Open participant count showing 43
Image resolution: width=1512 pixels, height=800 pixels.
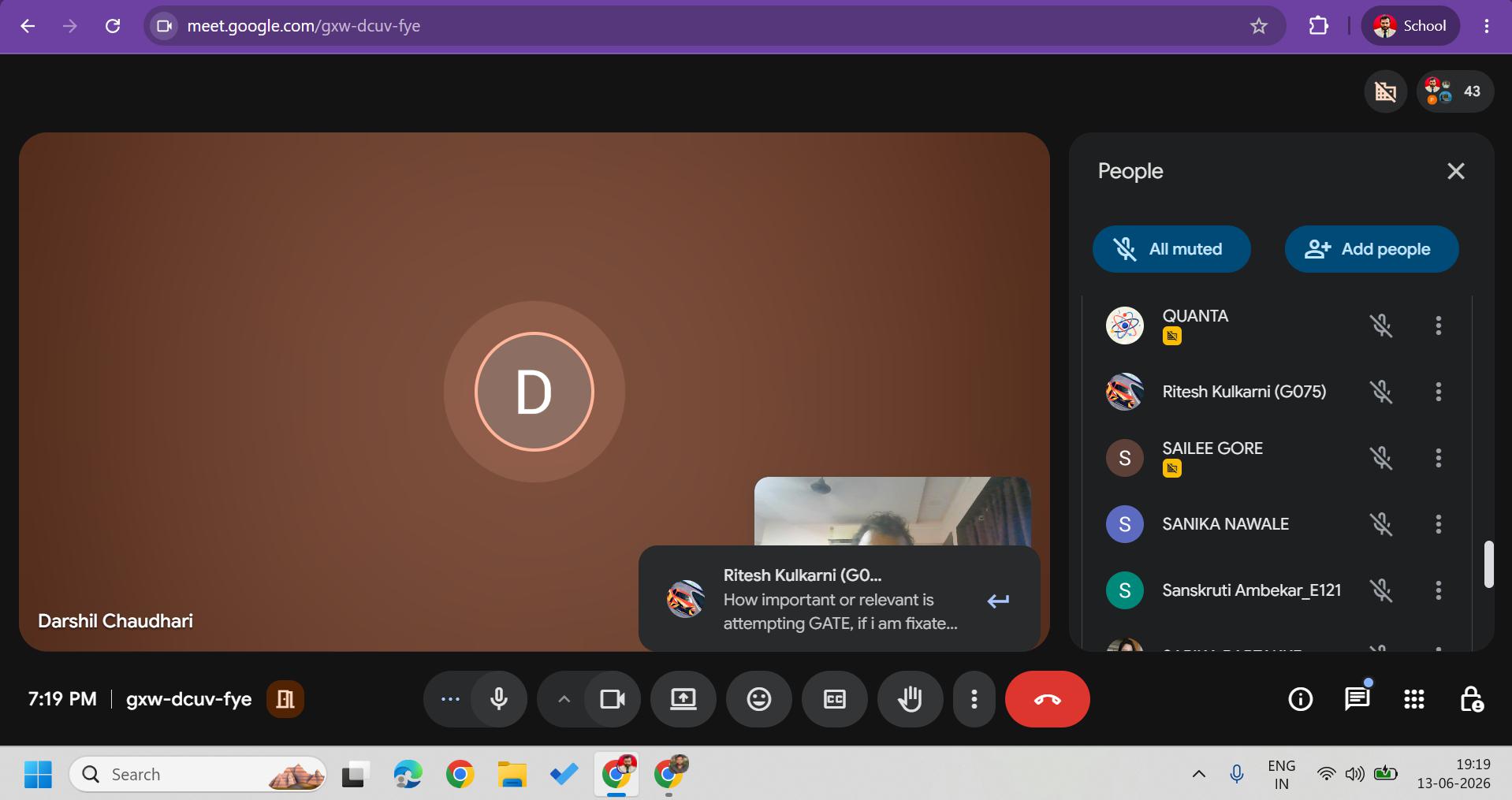pyautogui.click(x=1455, y=91)
